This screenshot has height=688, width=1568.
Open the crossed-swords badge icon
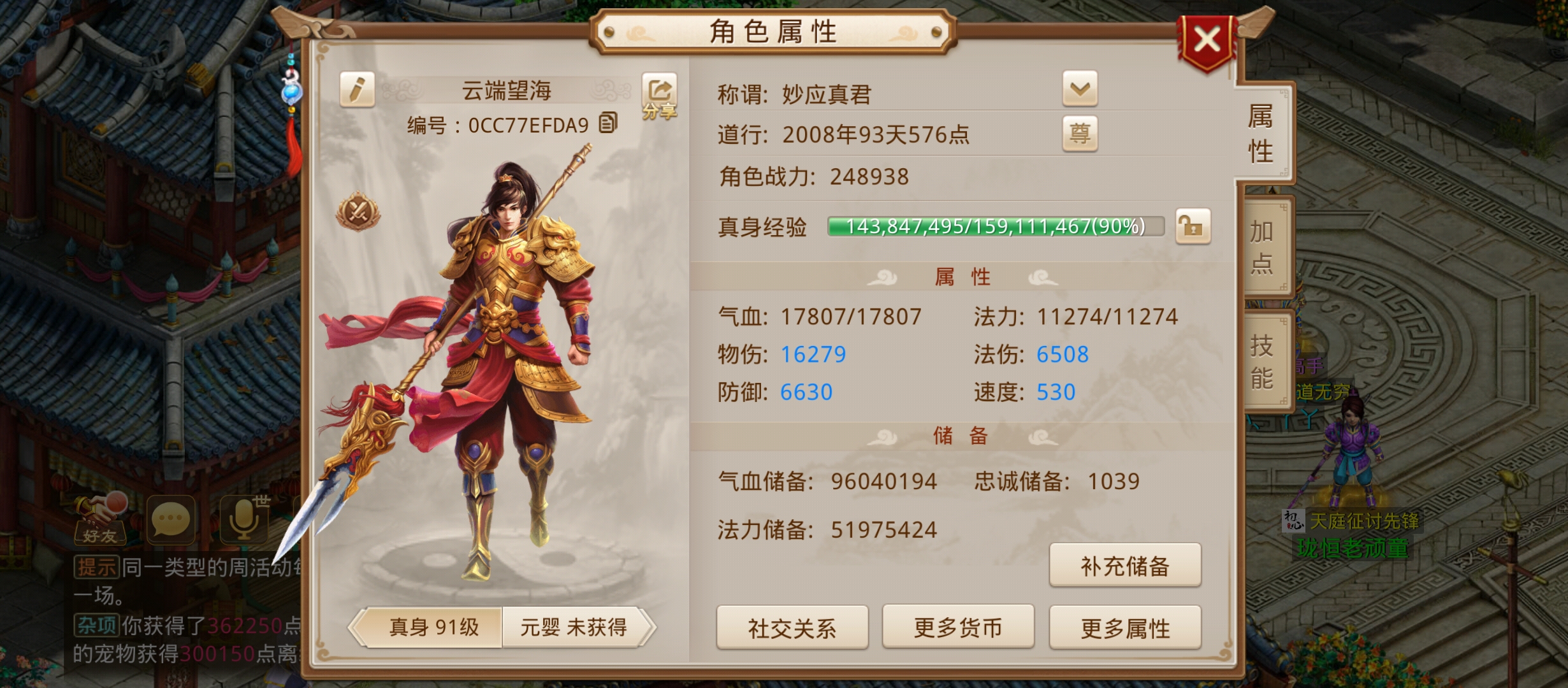coord(358,211)
